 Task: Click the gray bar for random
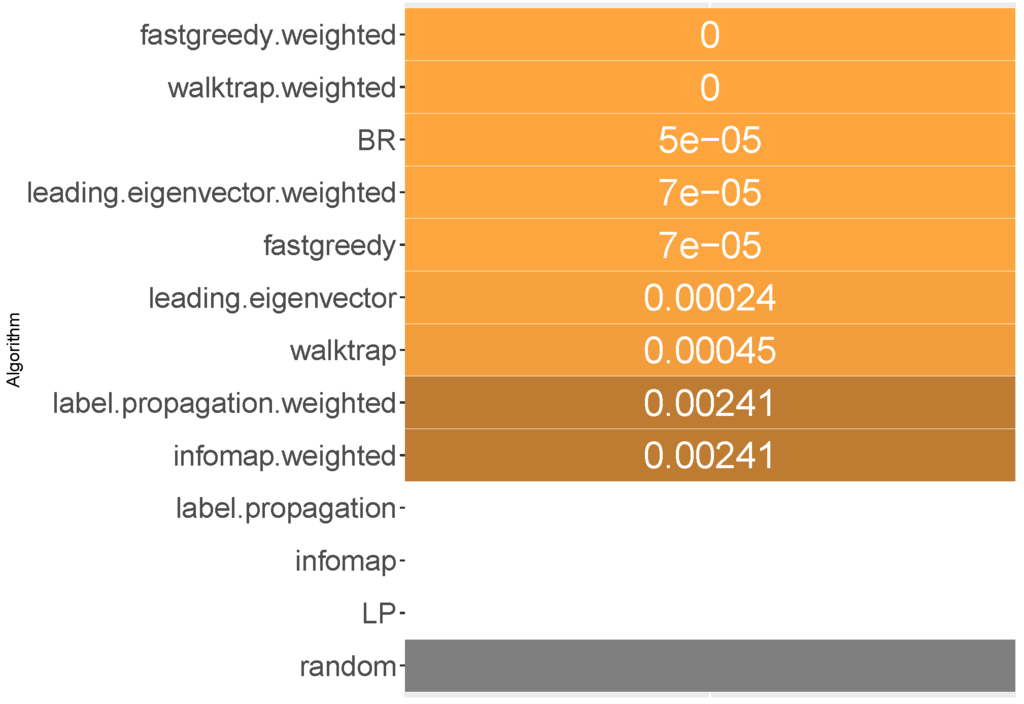710,665
